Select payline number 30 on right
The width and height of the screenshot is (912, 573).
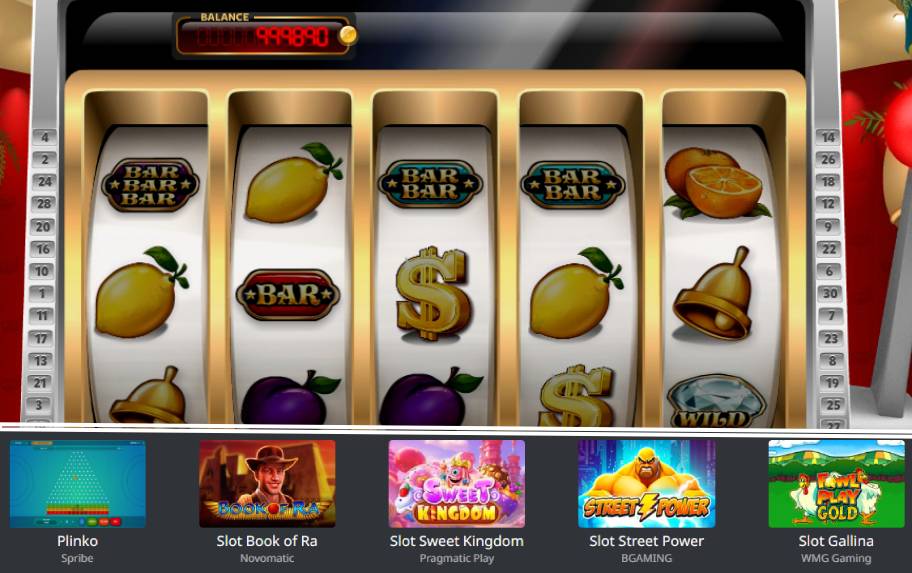[x=830, y=293]
